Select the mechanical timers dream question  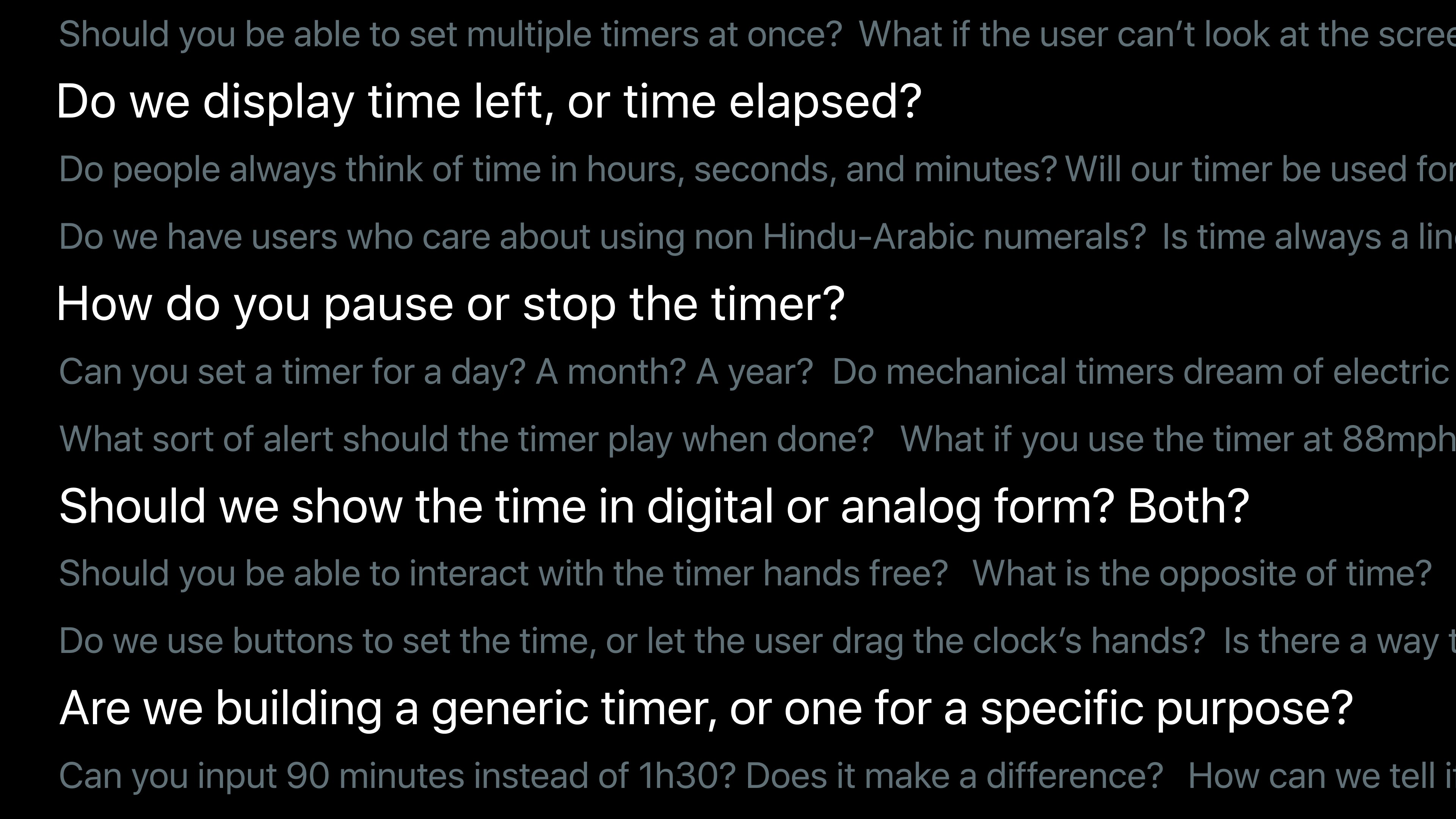[x=1142, y=372]
